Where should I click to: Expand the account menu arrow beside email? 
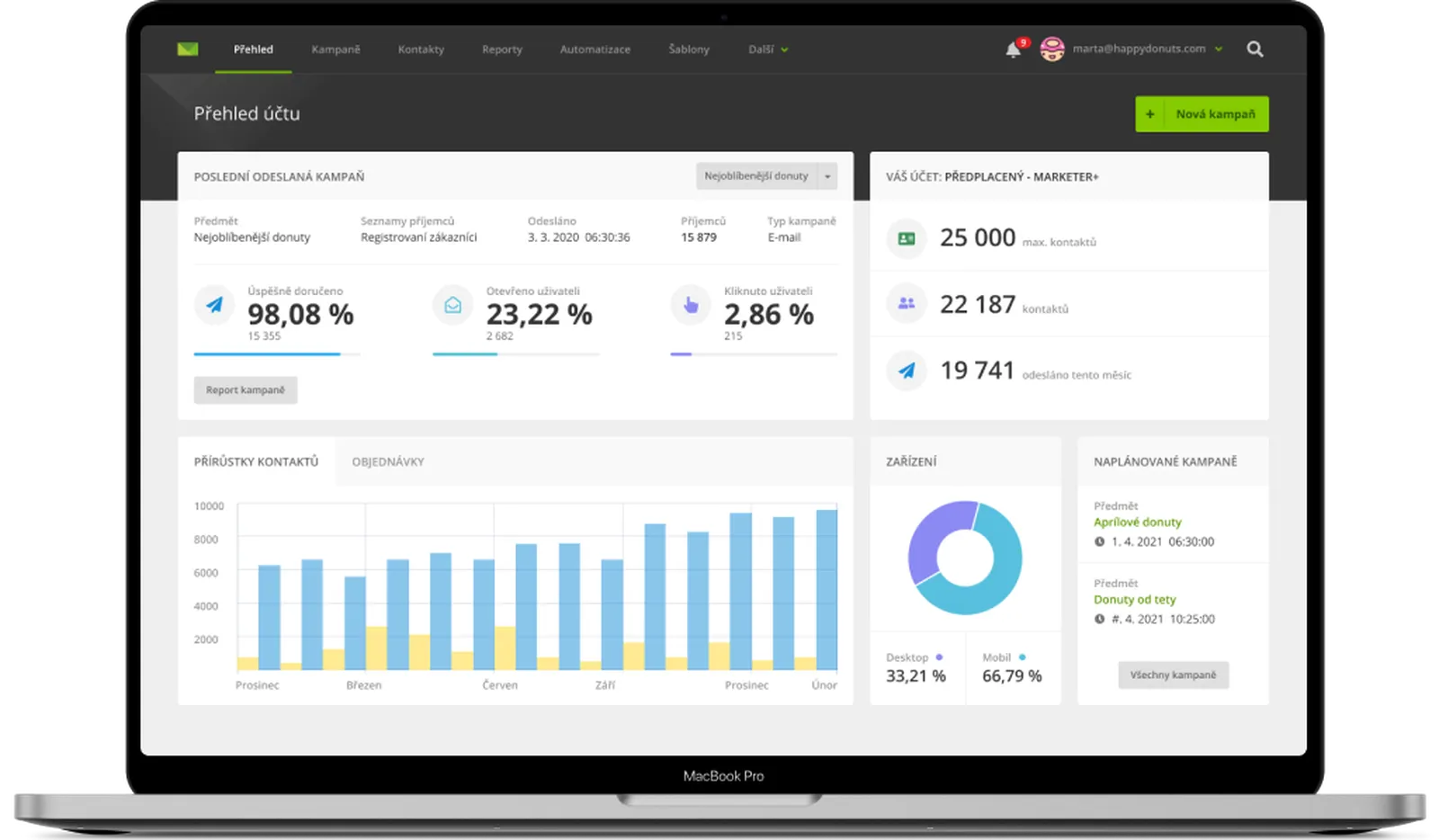click(1219, 49)
